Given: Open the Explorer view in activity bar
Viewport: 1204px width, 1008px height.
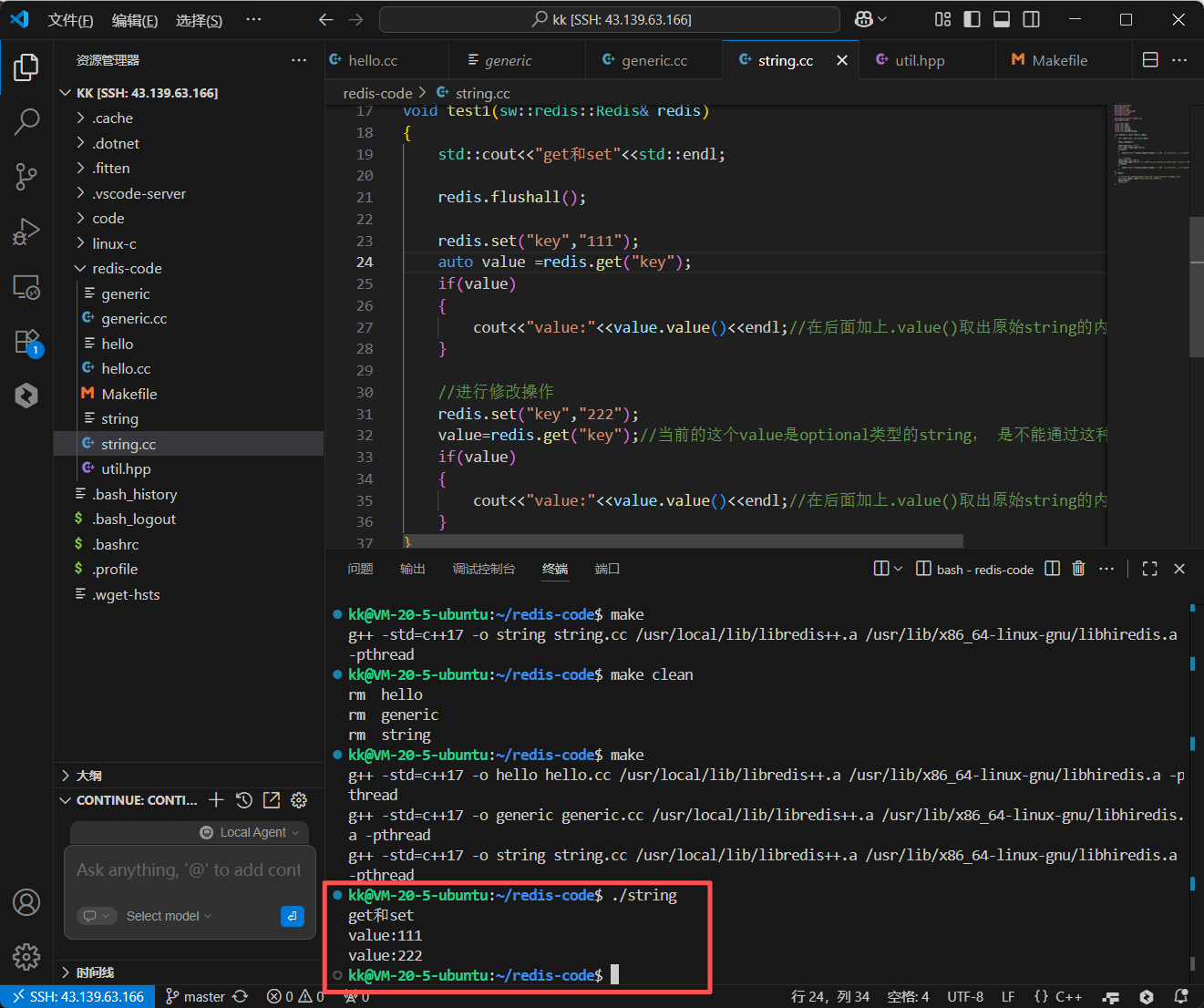Looking at the screenshot, I should pyautogui.click(x=26, y=67).
